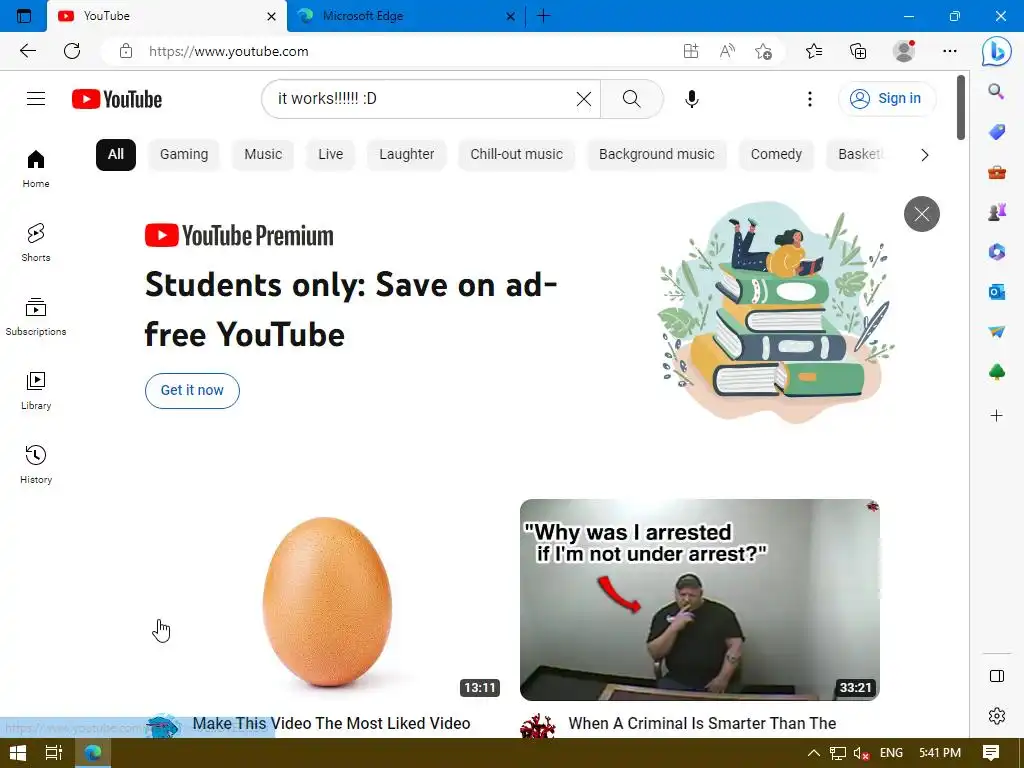
Task: Select the Background music chip
Action: click(656, 155)
